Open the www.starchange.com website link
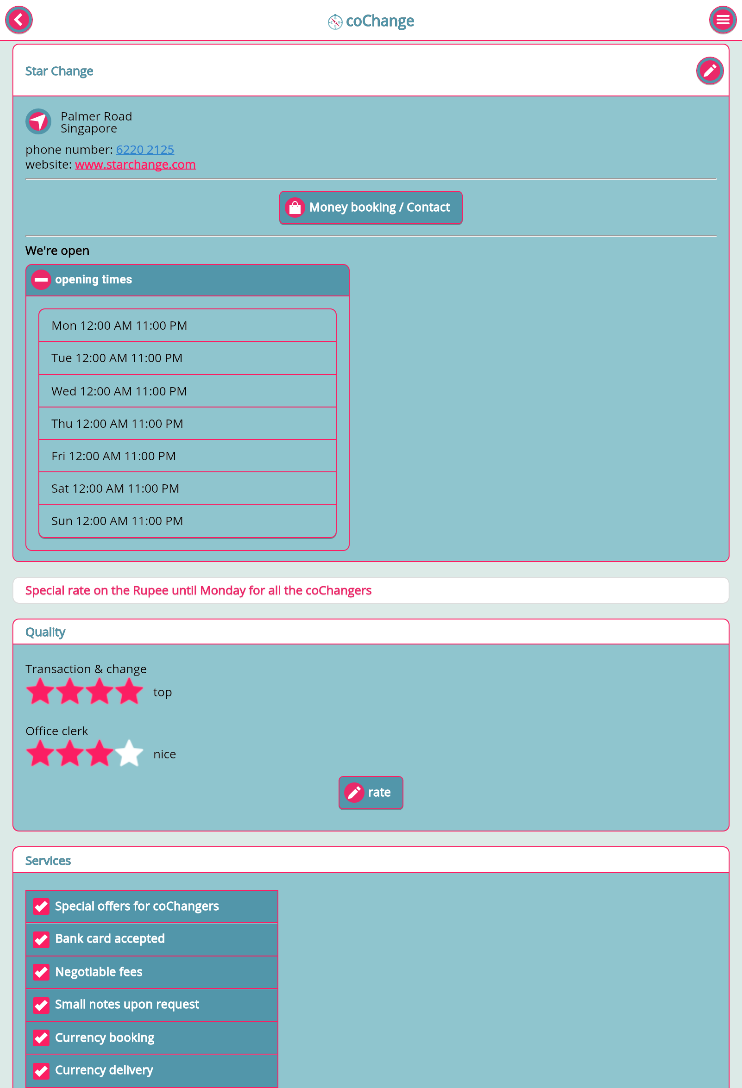The height and width of the screenshot is (1088, 742). (x=135, y=164)
